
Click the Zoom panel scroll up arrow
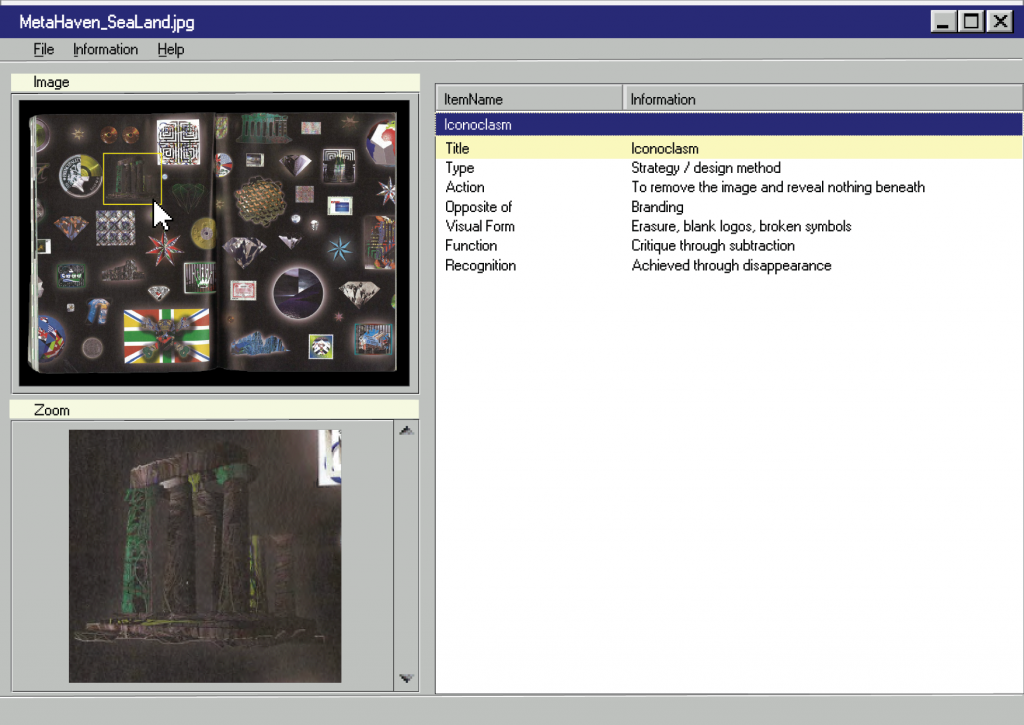click(406, 431)
